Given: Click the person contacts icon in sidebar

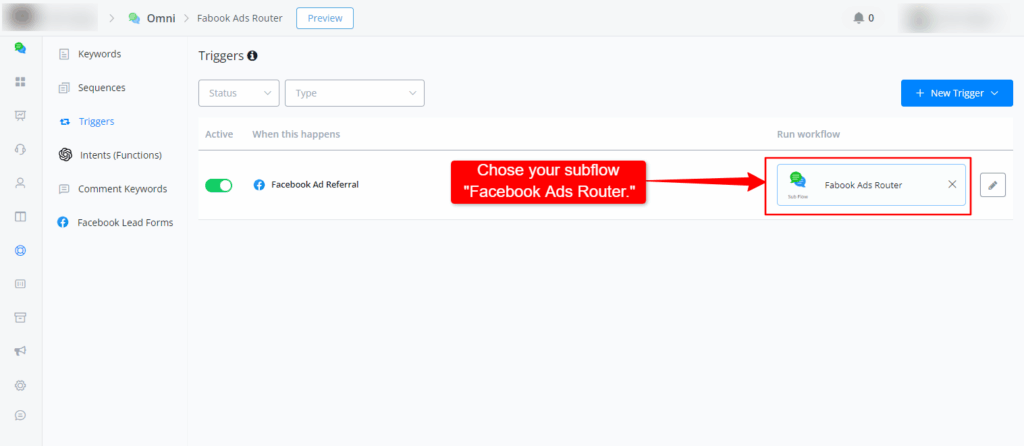Looking at the screenshot, I should (20, 183).
